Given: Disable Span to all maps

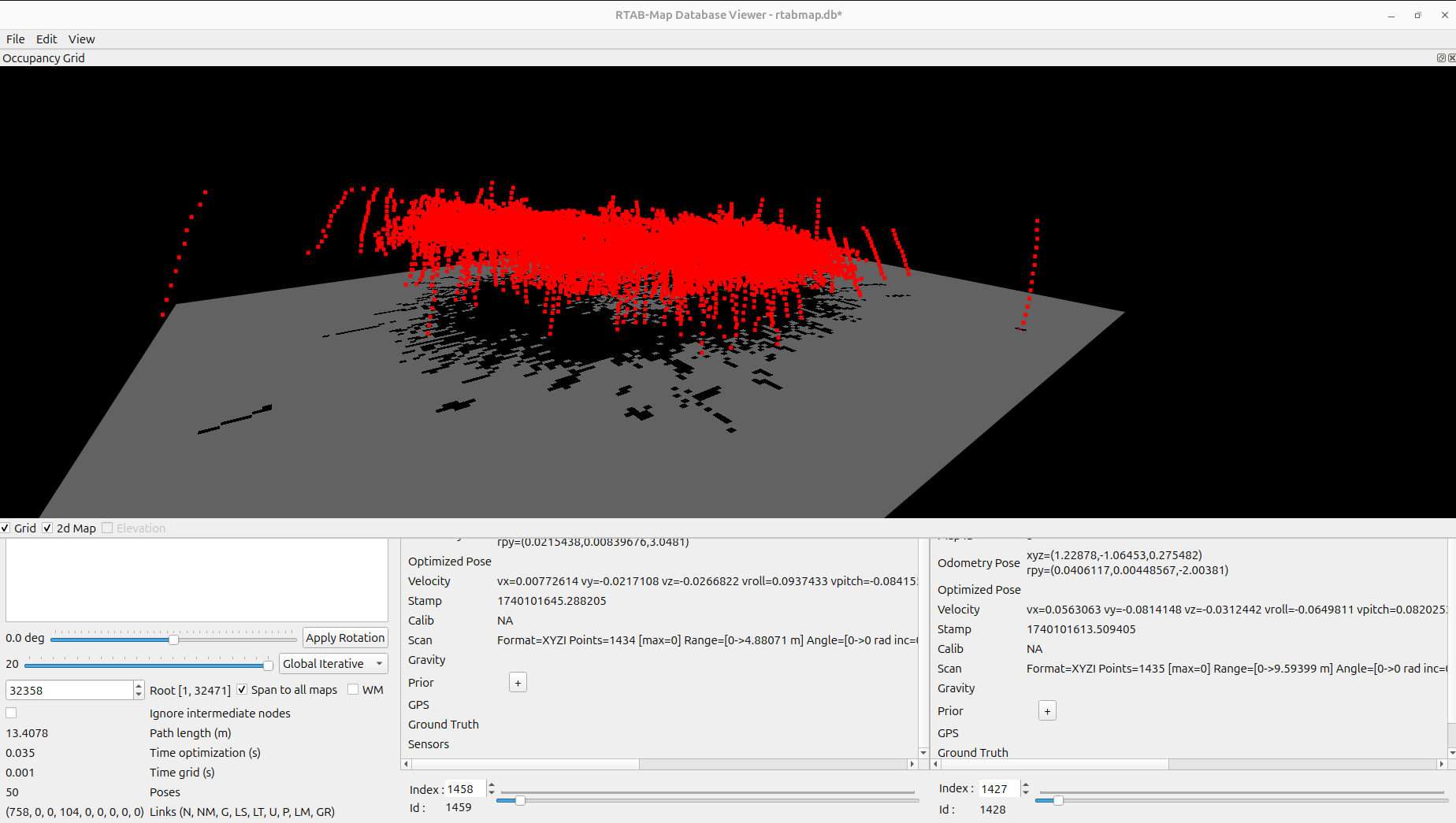Looking at the screenshot, I should pos(242,690).
